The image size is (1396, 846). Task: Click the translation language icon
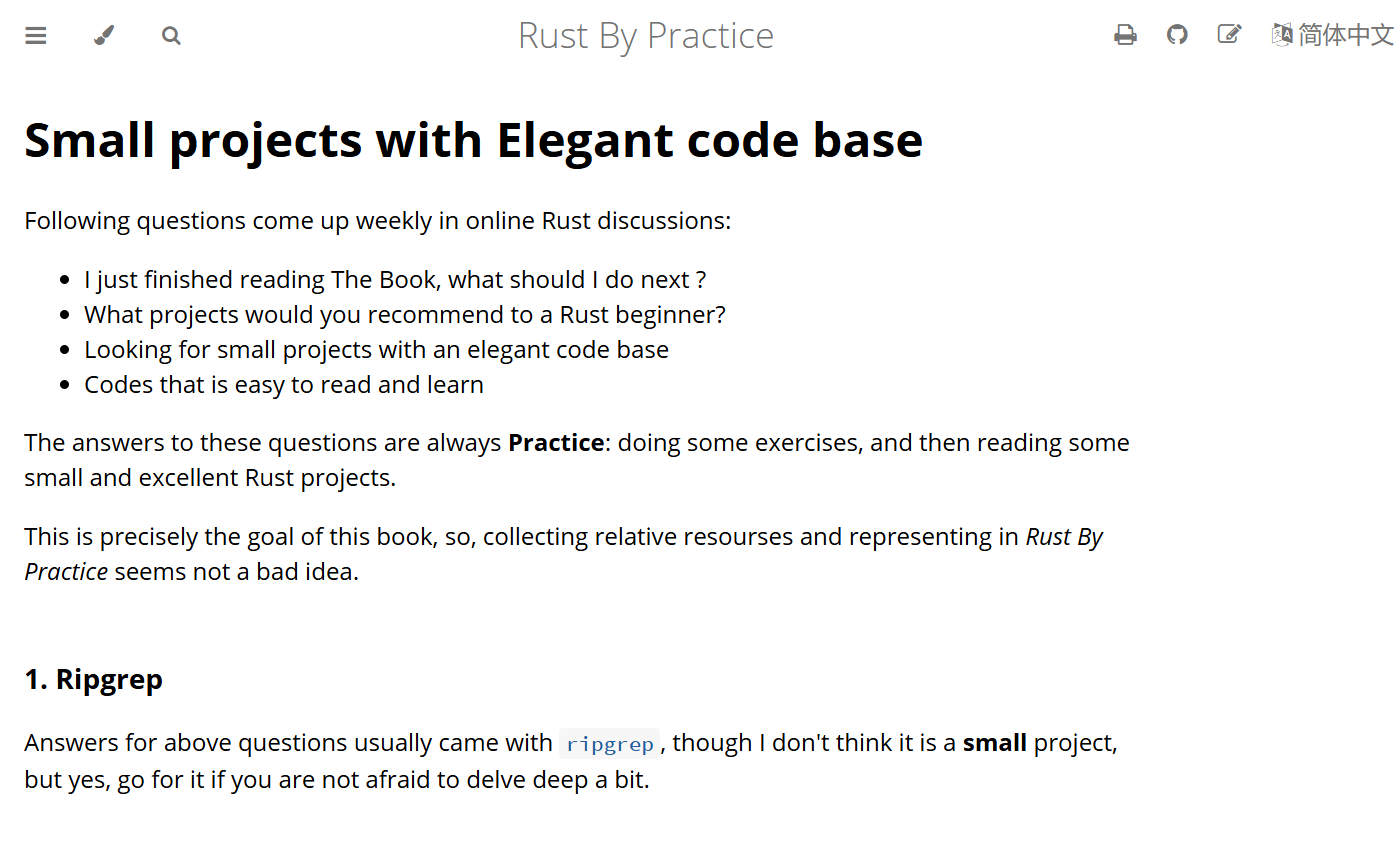click(1282, 35)
